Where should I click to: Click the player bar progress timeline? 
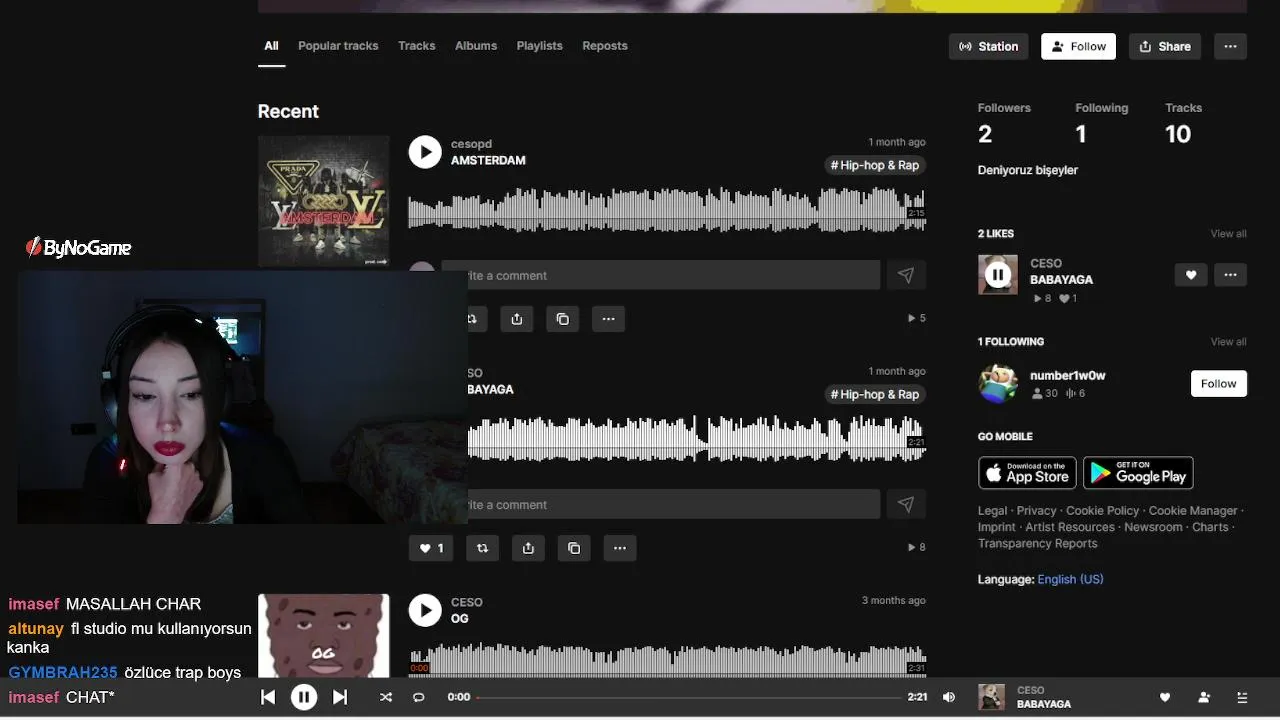click(x=689, y=697)
